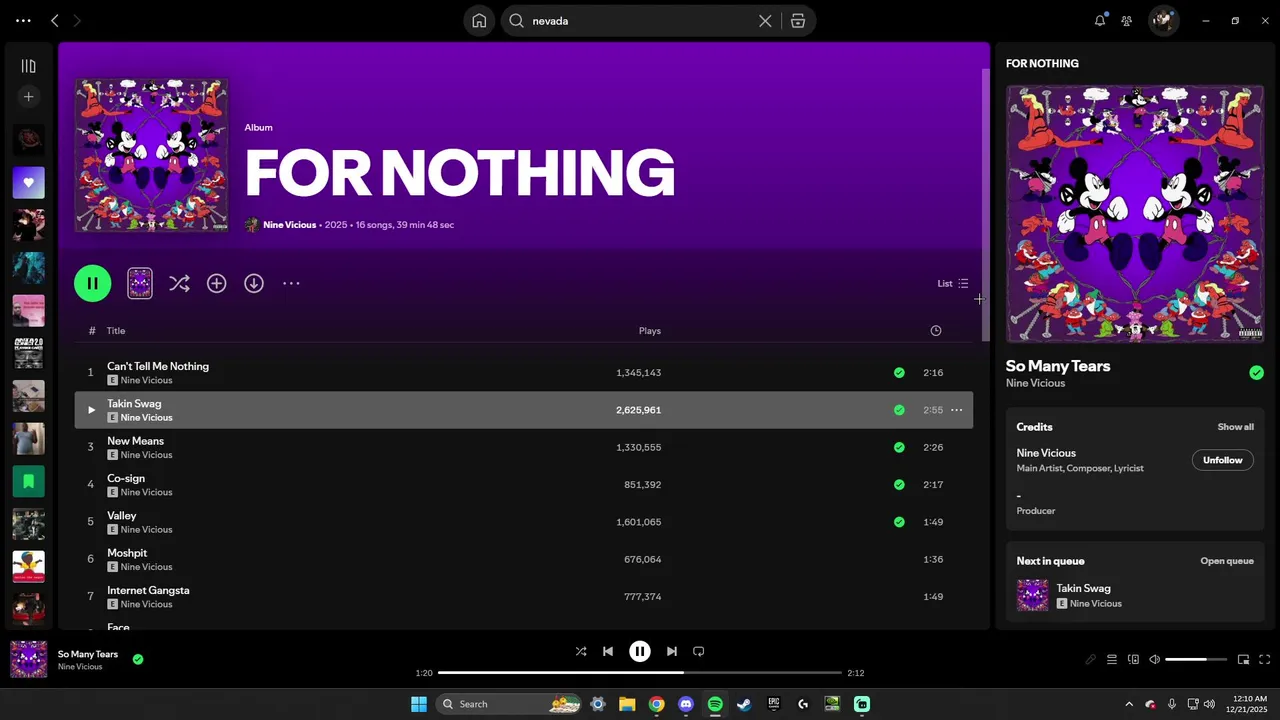Image resolution: width=1280 pixels, height=720 pixels.
Task: Click the Title column header
Action: (116, 331)
